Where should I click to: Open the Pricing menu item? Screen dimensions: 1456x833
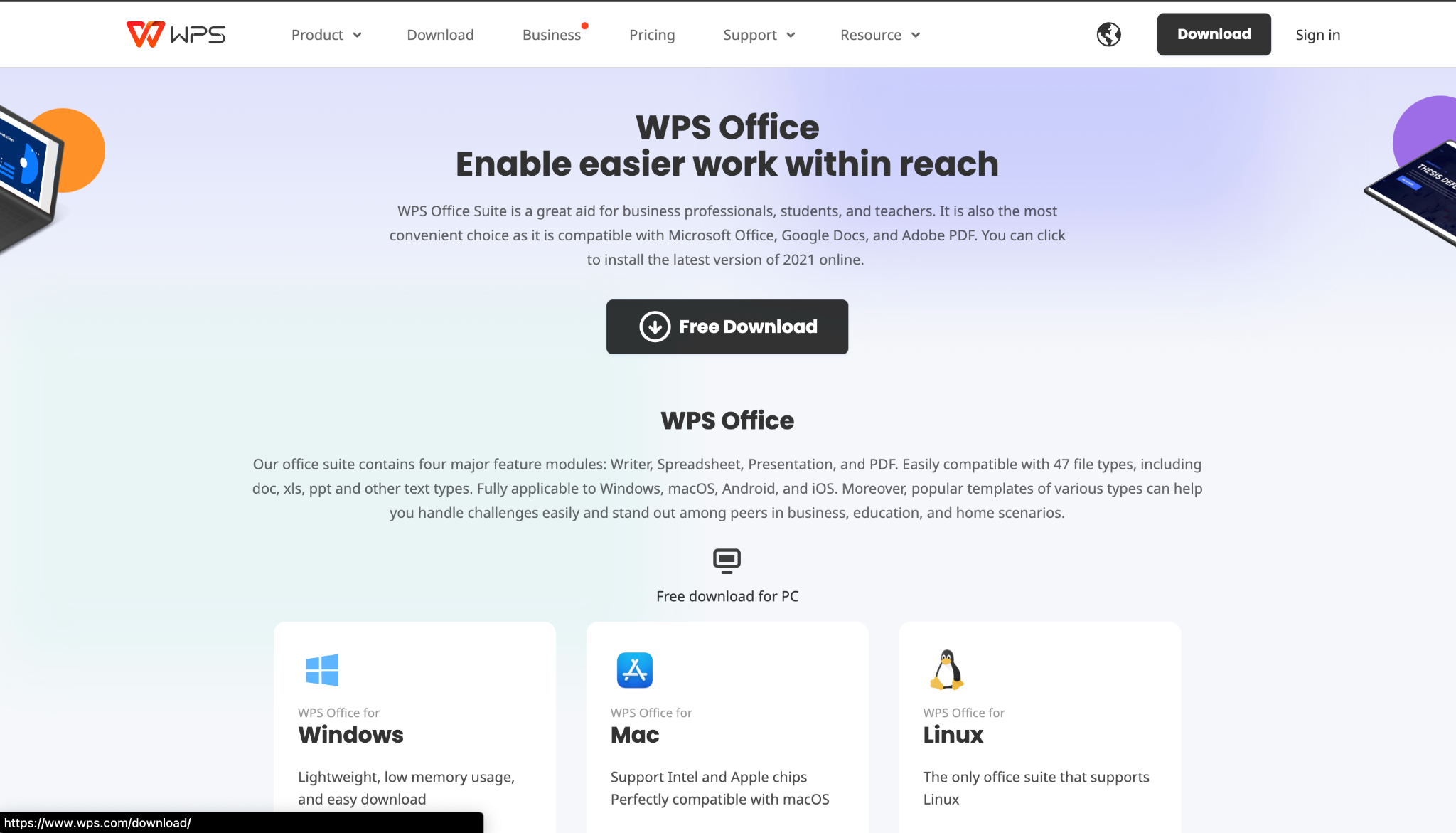point(652,34)
